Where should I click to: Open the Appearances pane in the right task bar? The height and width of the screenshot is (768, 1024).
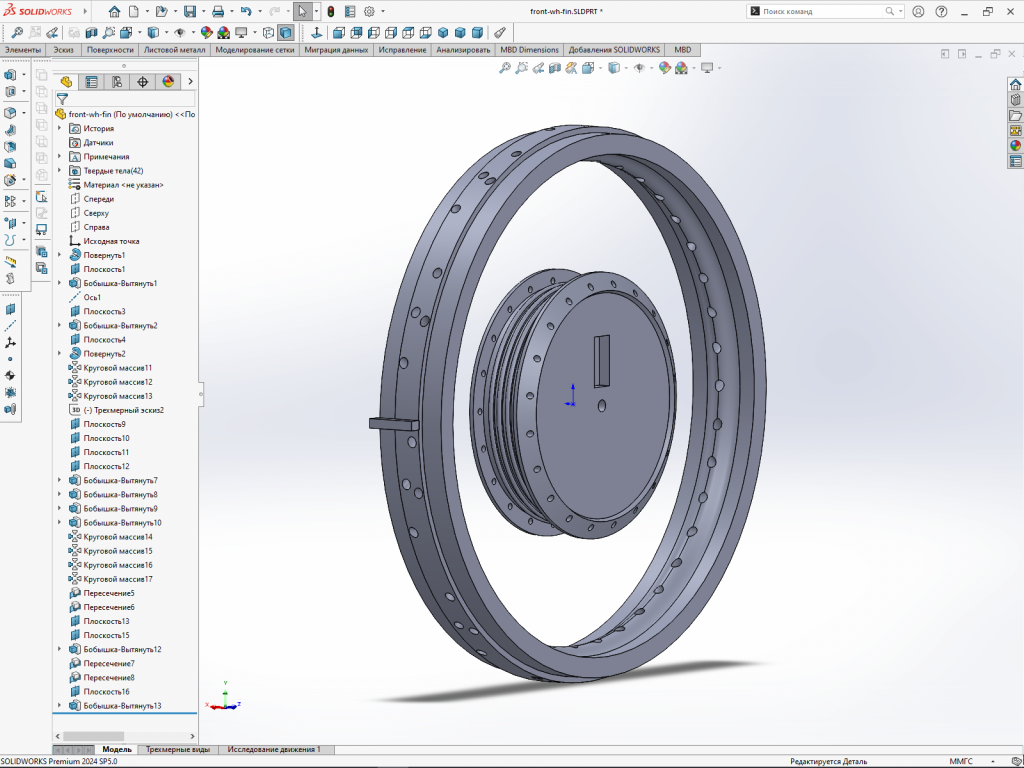[x=1015, y=145]
